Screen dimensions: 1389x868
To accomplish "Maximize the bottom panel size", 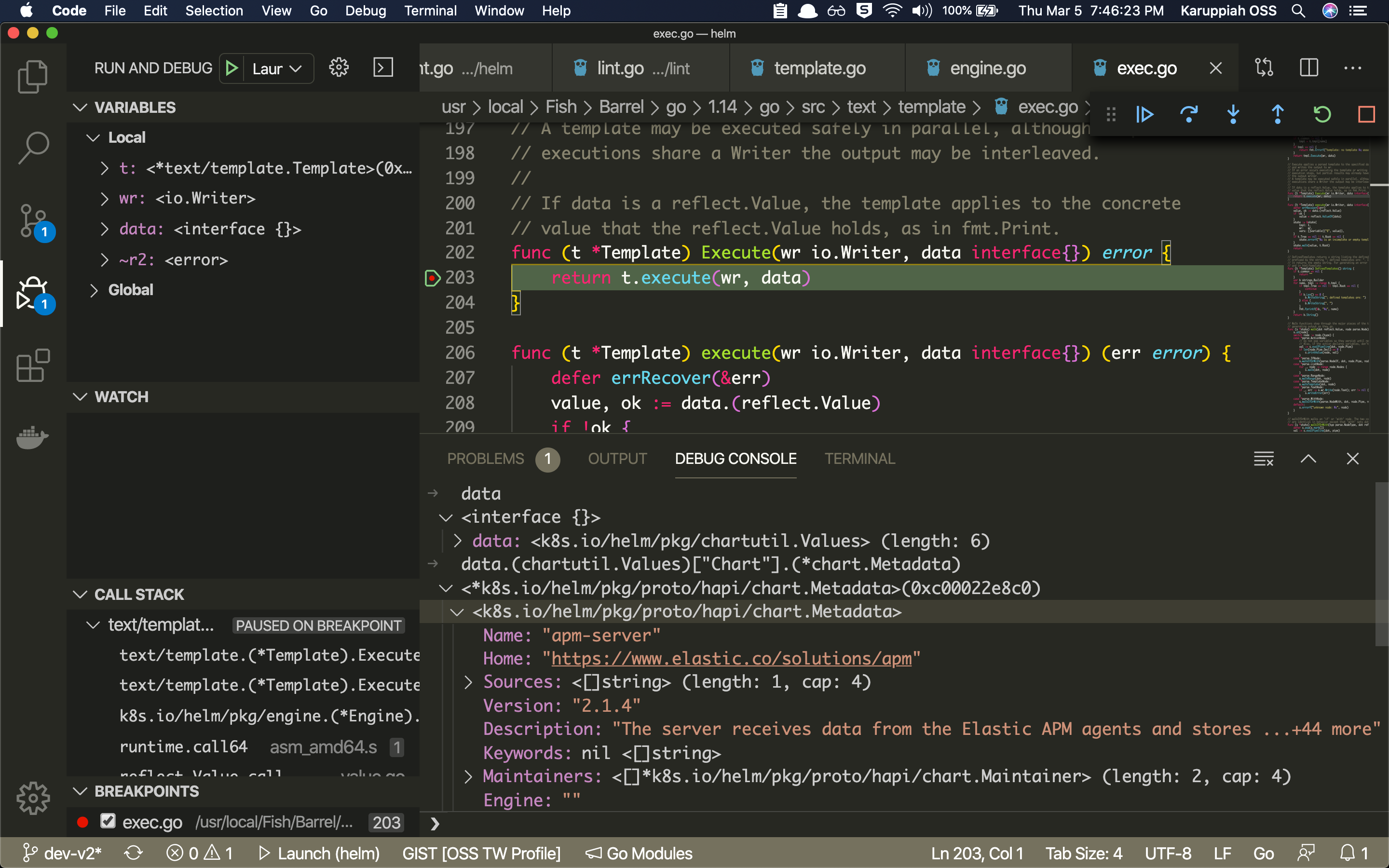I will [1308, 459].
